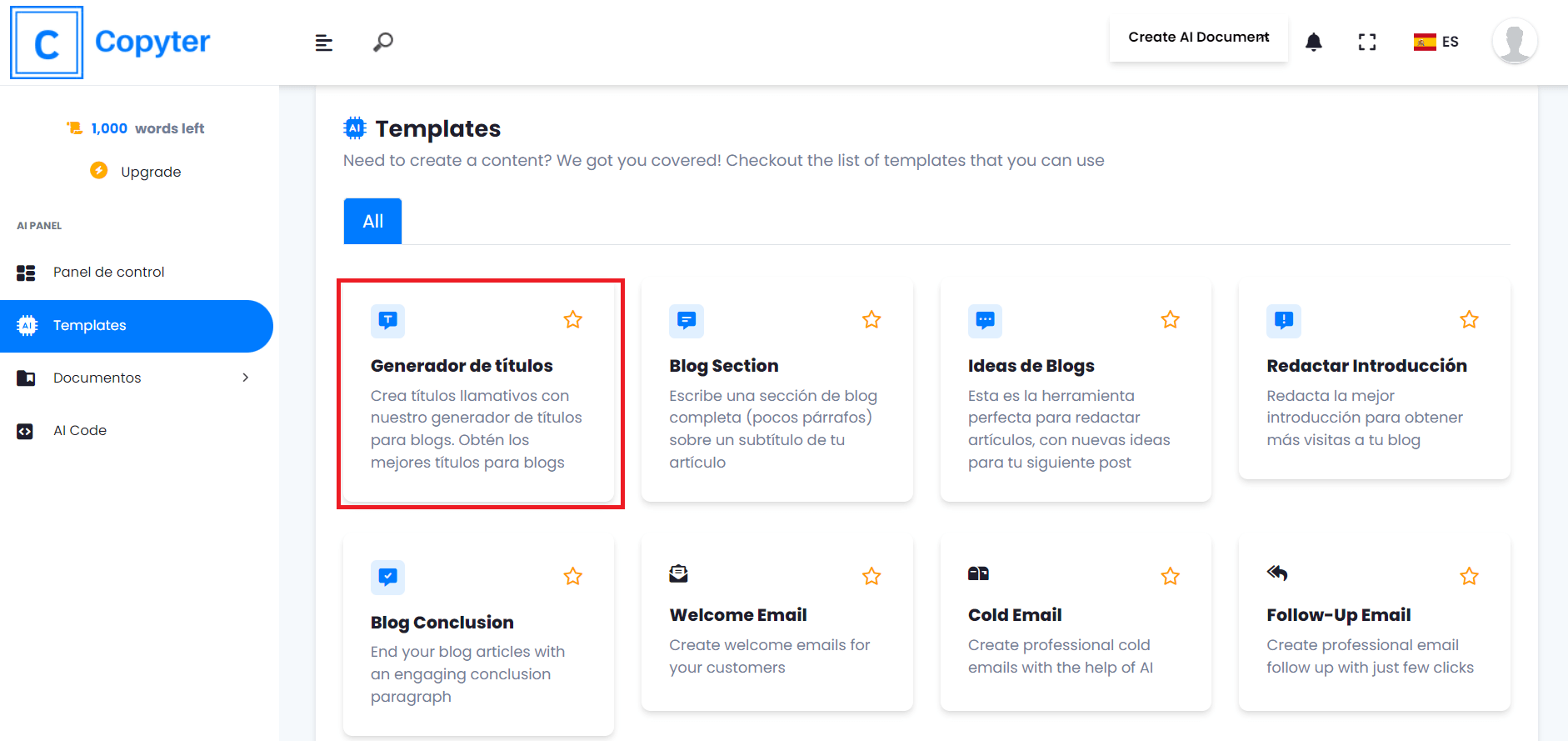The image size is (1568, 741).
Task: Favorite the Blog Section template star
Action: coord(871,319)
